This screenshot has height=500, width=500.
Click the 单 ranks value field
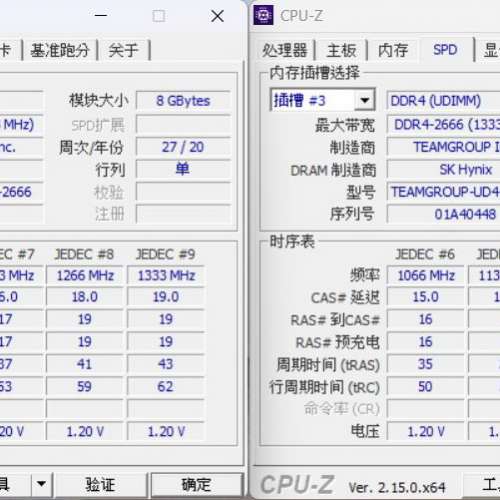tap(183, 169)
